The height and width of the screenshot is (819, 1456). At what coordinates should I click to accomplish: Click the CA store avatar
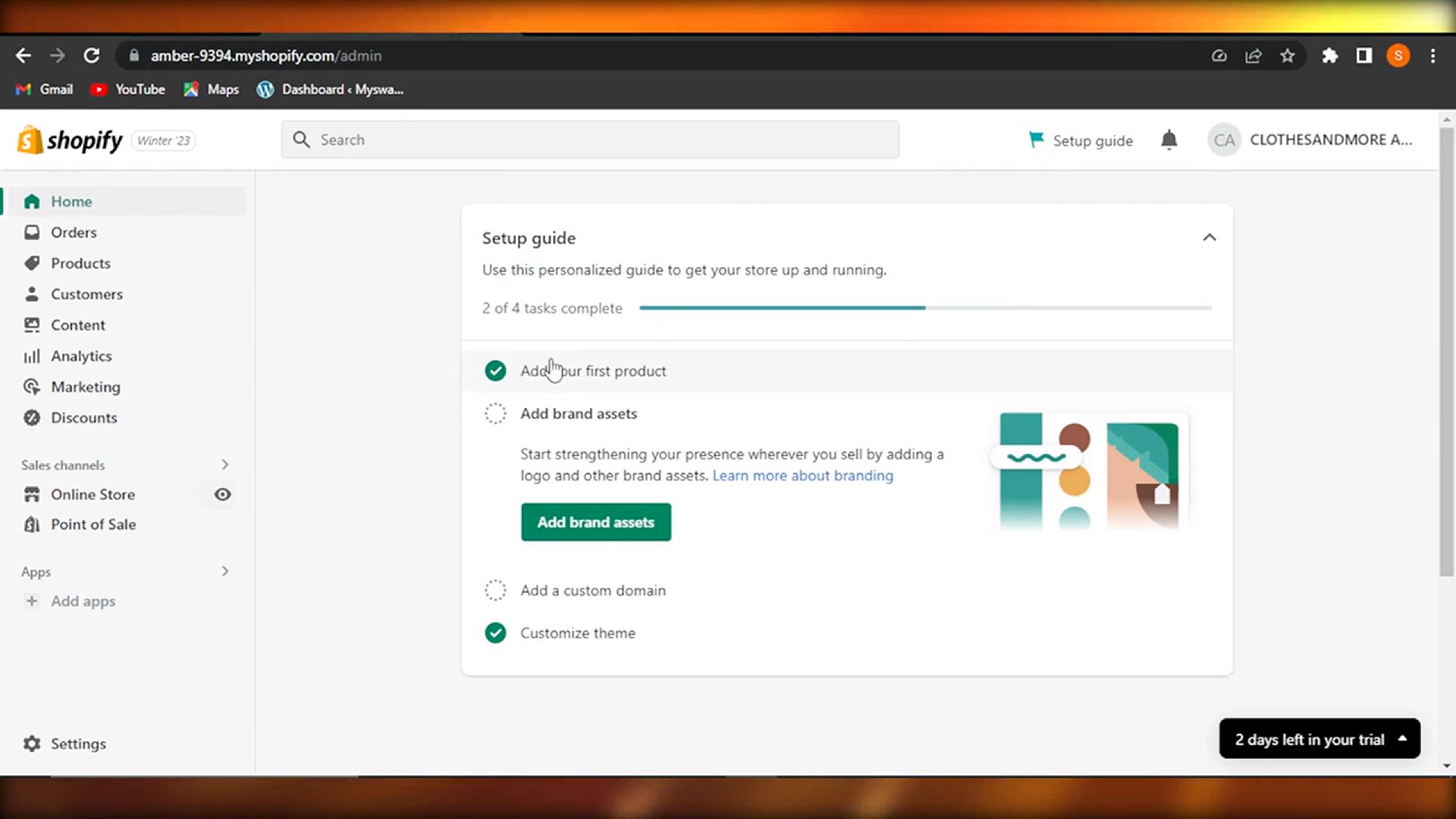pyautogui.click(x=1224, y=140)
